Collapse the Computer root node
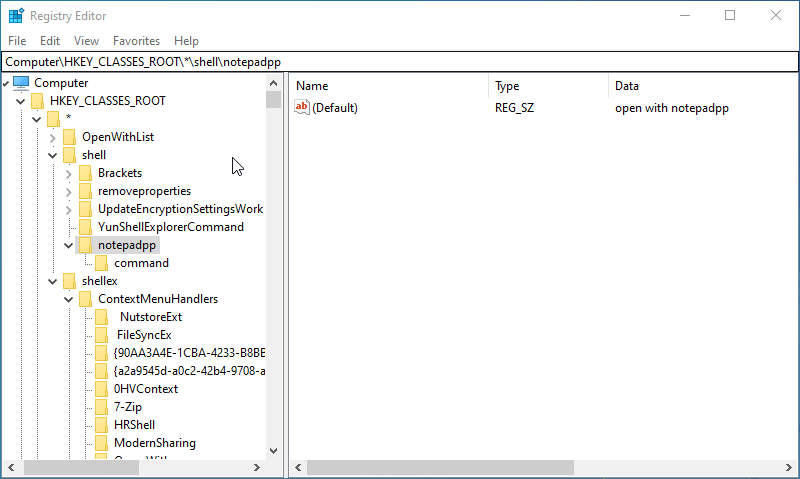Image resolution: width=800 pixels, height=479 pixels. [x=6, y=83]
